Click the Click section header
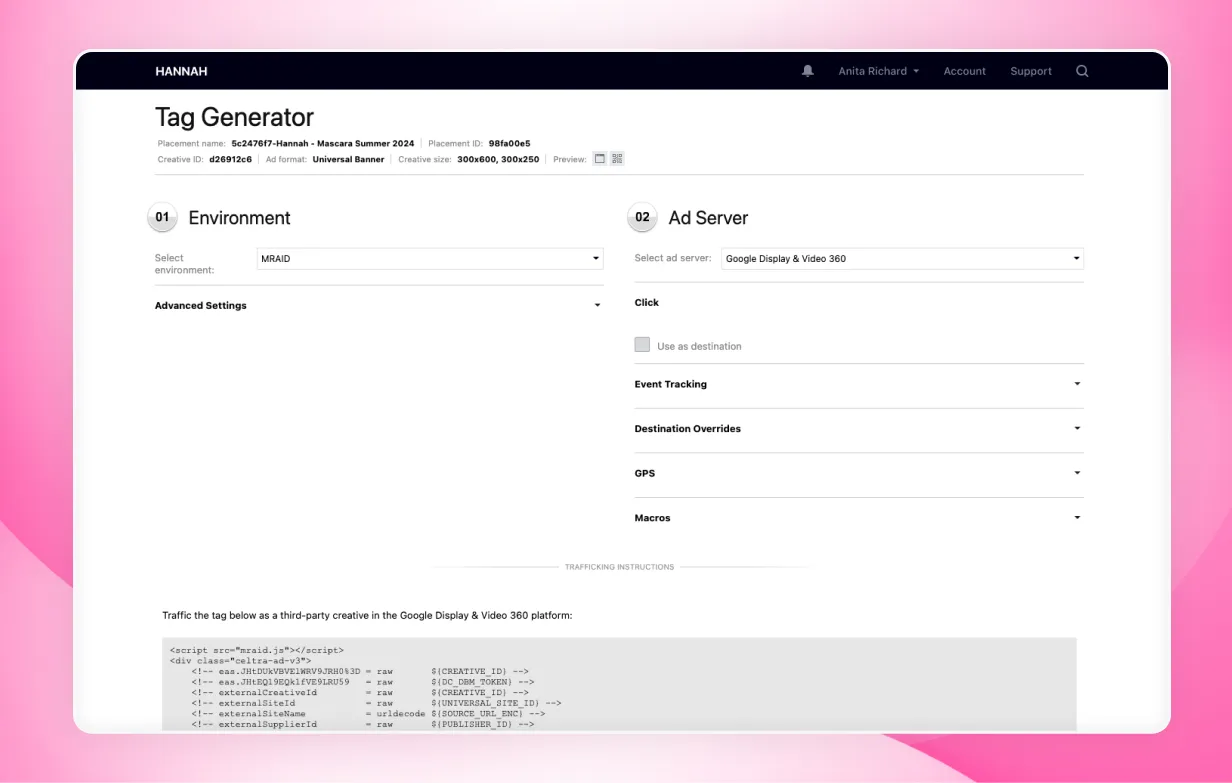1232x783 pixels. tap(647, 302)
